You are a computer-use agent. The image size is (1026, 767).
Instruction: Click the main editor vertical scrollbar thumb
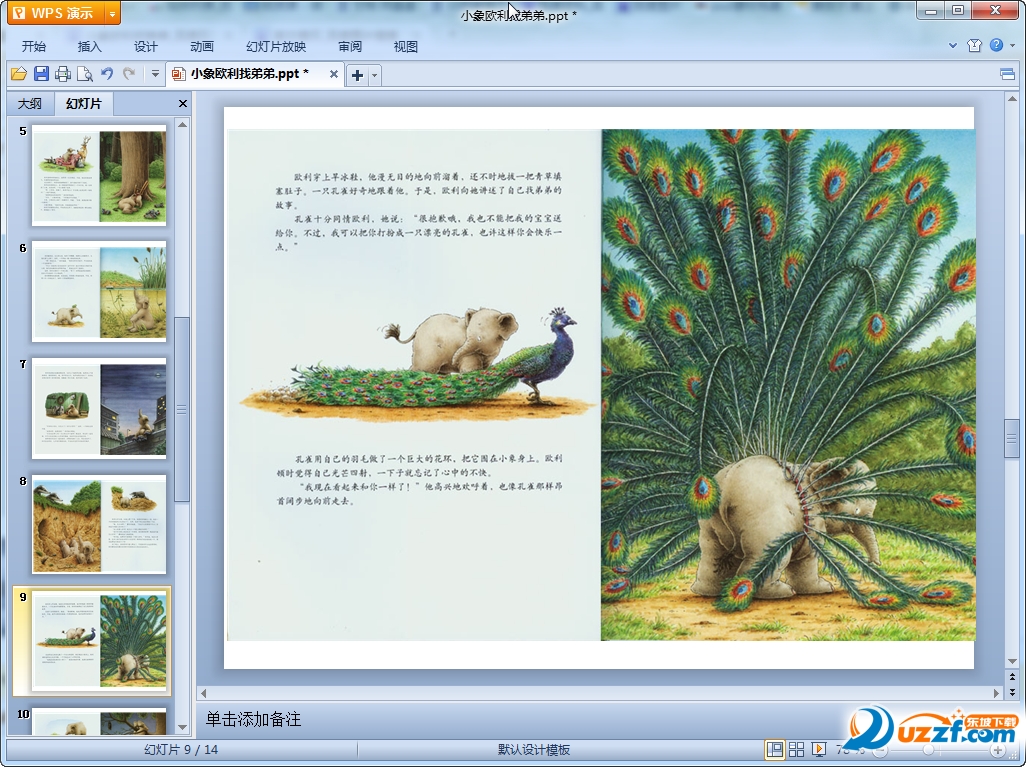coord(1012,438)
